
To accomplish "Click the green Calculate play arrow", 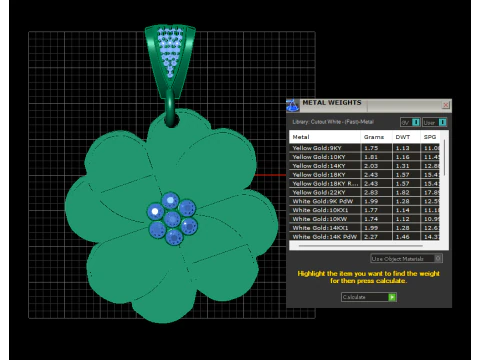I will point(392,297).
